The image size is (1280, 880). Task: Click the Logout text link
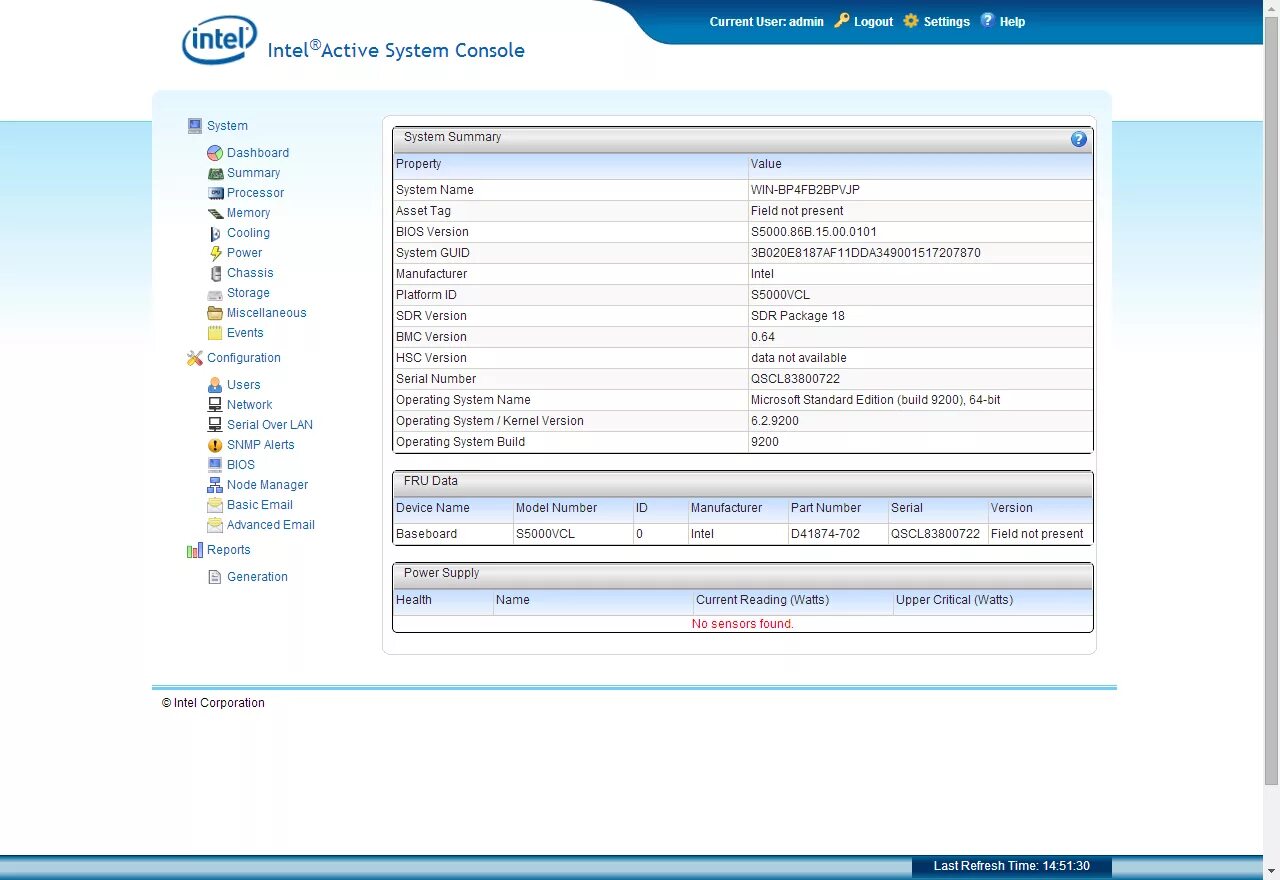click(x=874, y=22)
